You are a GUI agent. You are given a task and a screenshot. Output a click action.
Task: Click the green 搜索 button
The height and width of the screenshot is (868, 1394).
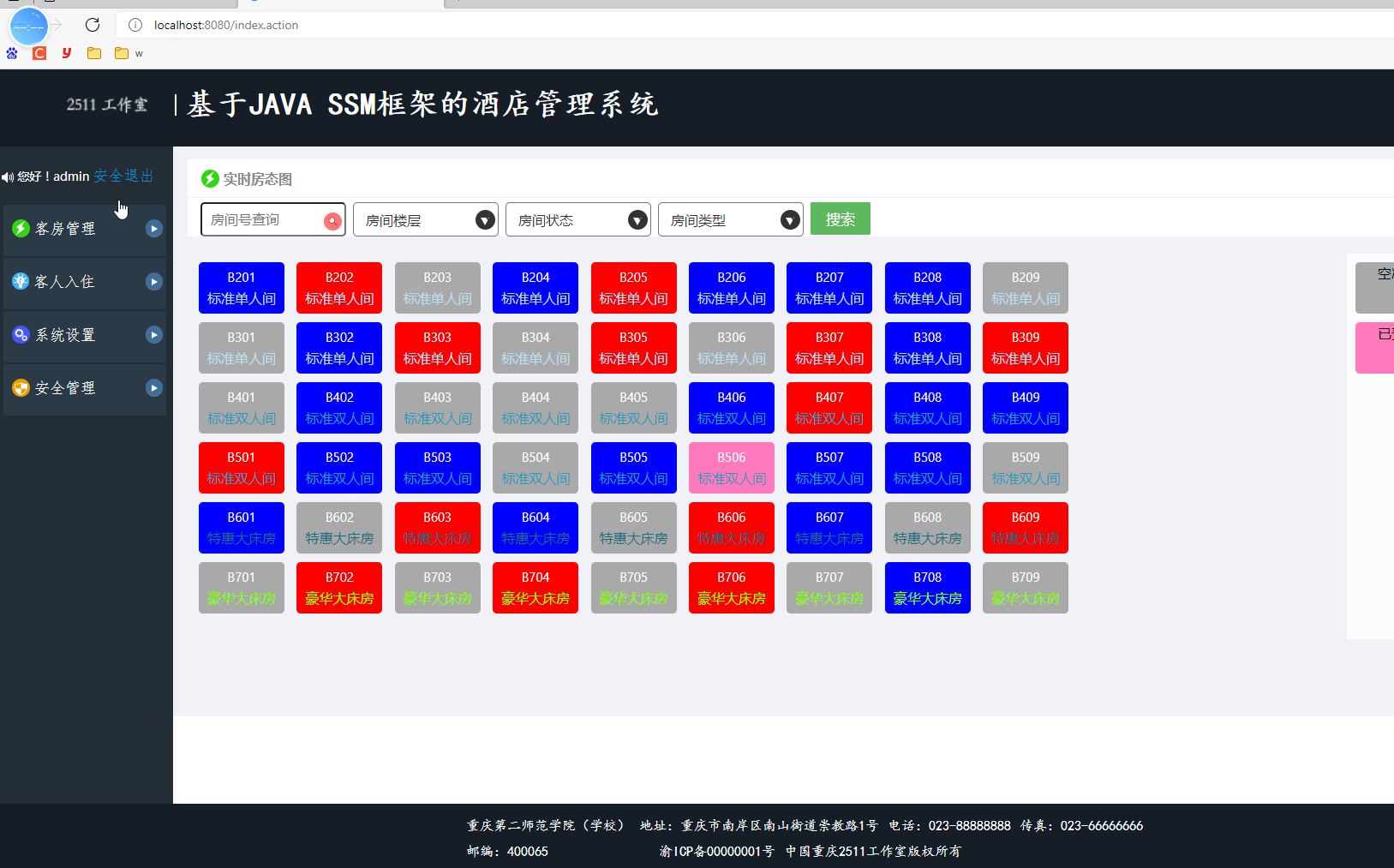point(841,218)
